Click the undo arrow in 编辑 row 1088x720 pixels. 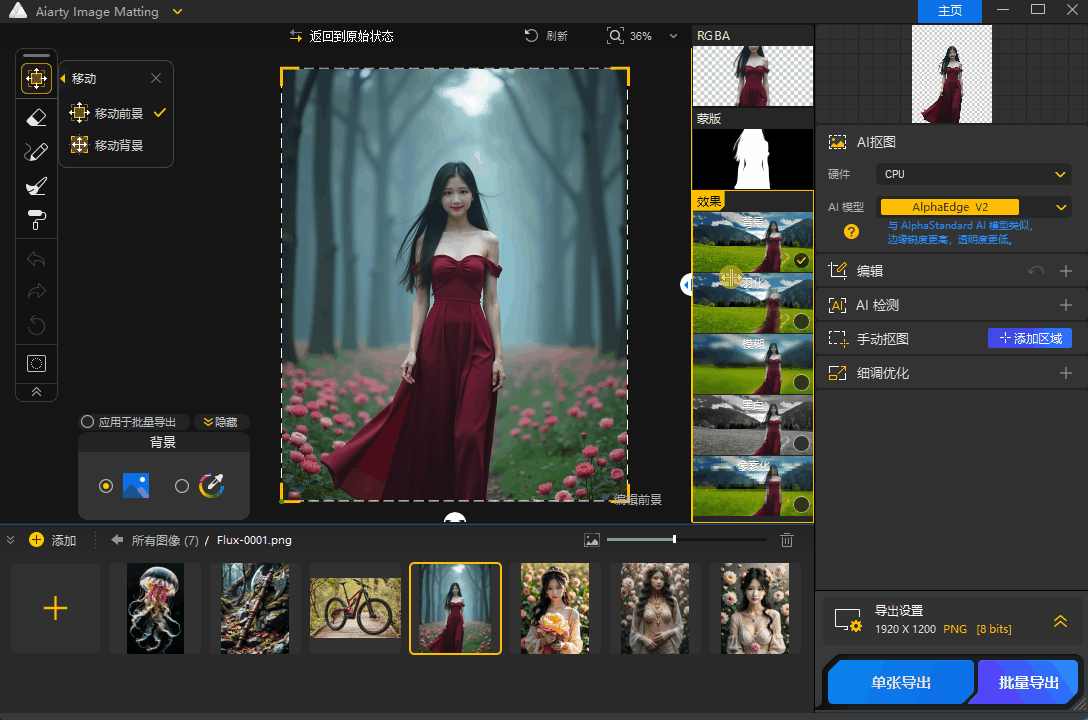(1036, 271)
